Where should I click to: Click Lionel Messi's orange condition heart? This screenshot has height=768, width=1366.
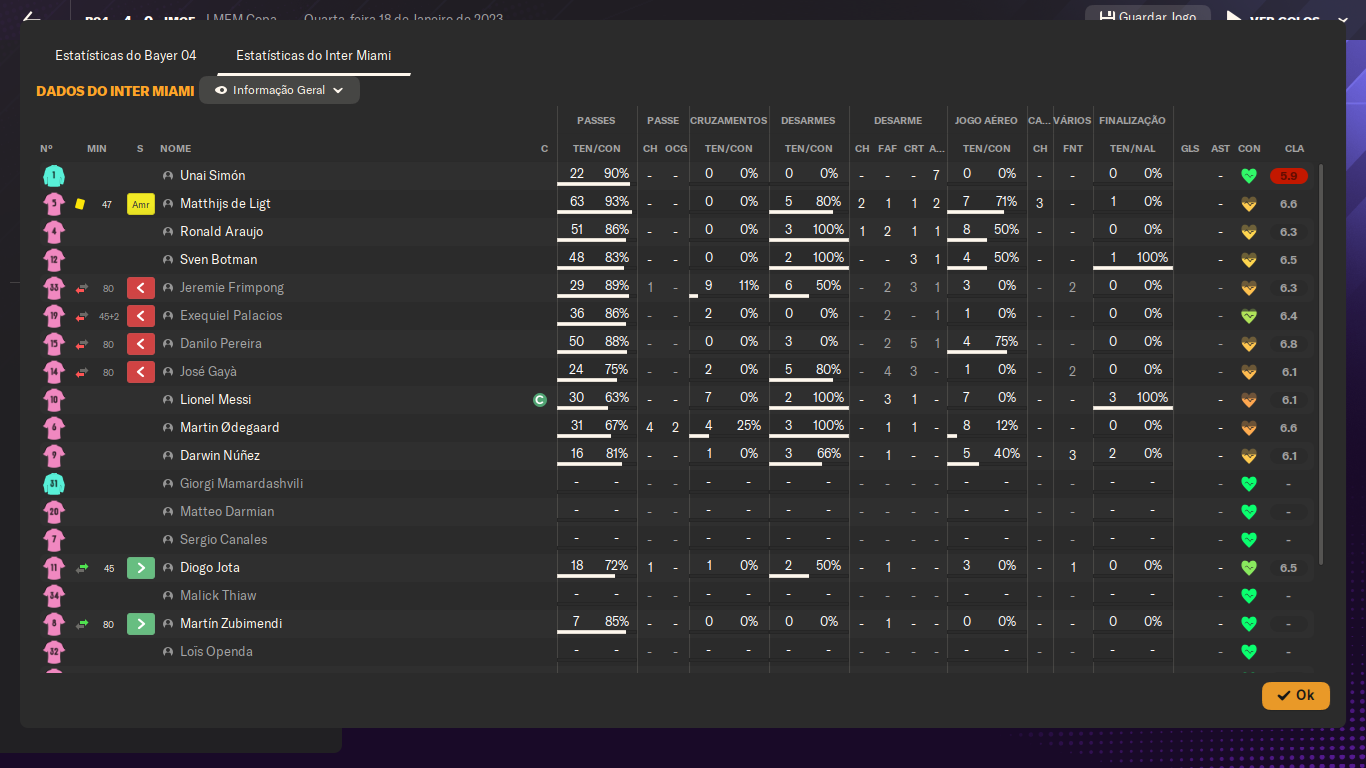[1248, 400]
